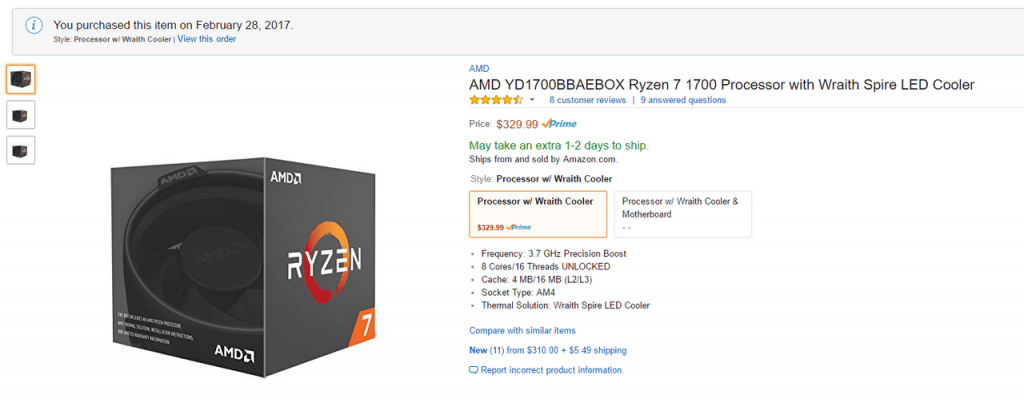The width and height of the screenshot is (1024, 399).
Task: Choose Processor w/ Wraith Cooler & Motherboard style
Action: pyautogui.click(x=683, y=214)
